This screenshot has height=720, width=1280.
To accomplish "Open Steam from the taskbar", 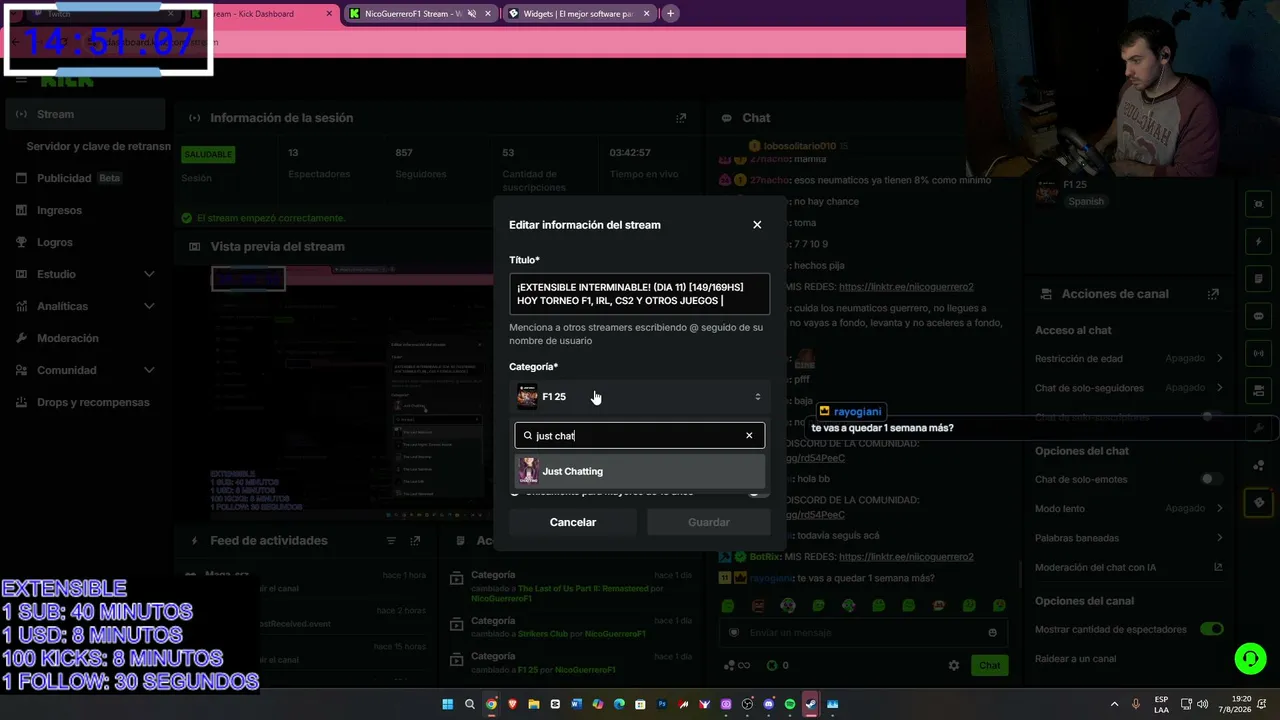I will point(811,704).
